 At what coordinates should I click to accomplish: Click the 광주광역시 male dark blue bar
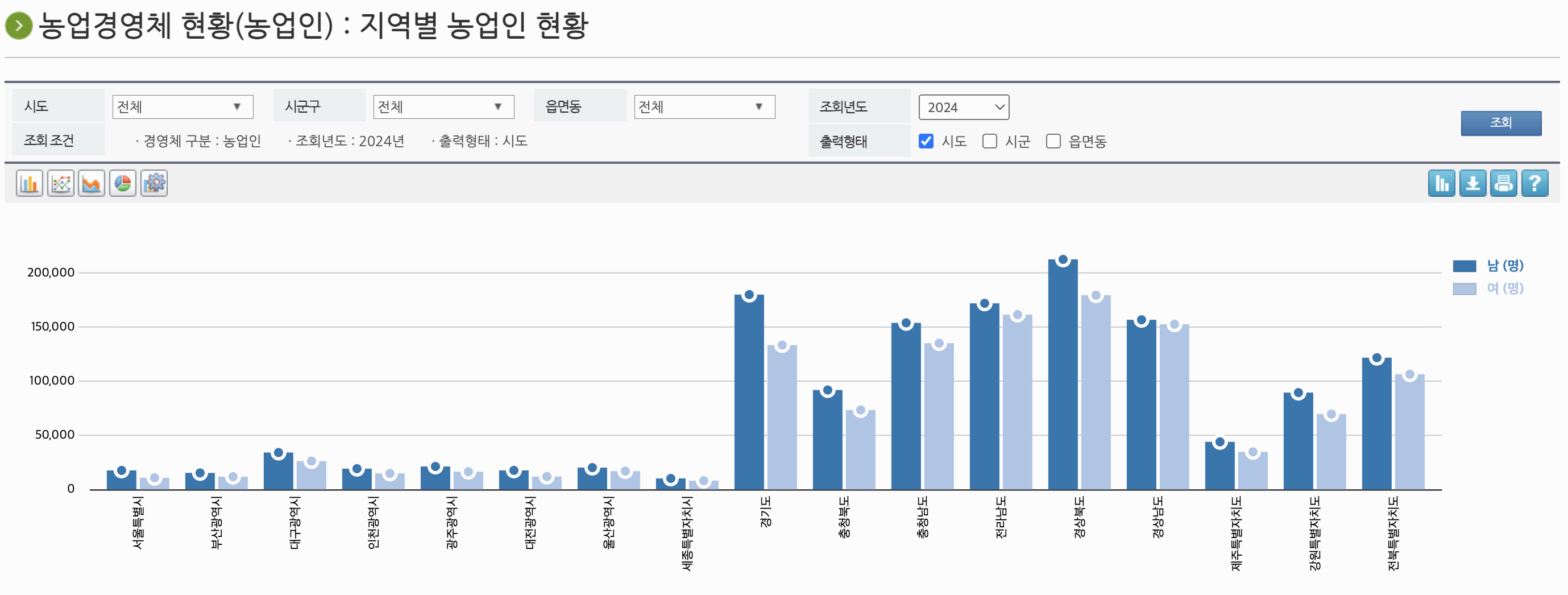[435, 478]
